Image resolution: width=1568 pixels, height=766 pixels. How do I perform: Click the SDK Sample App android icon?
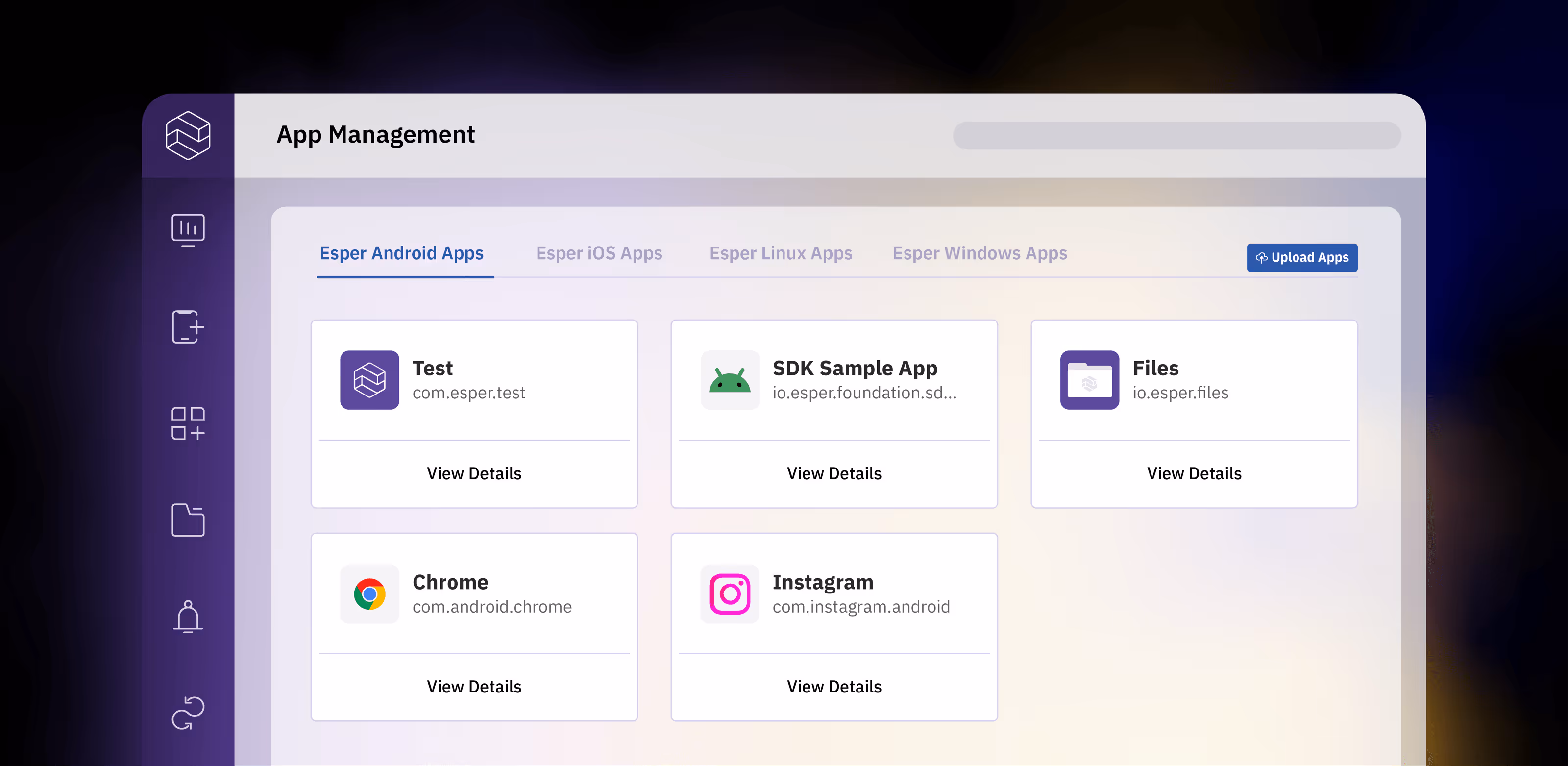[x=730, y=380]
